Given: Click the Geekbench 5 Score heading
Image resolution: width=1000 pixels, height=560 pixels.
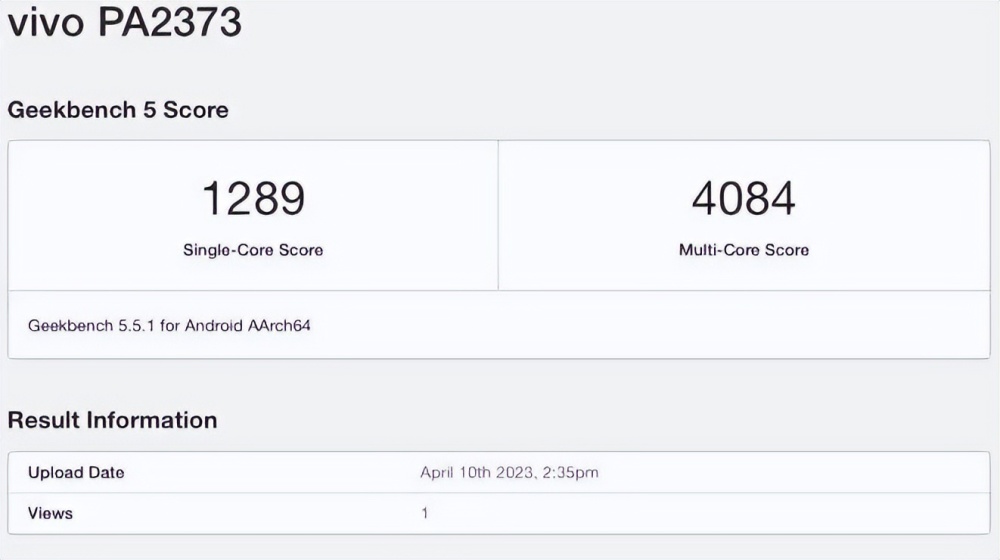Looking at the screenshot, I should coord(118,110).
